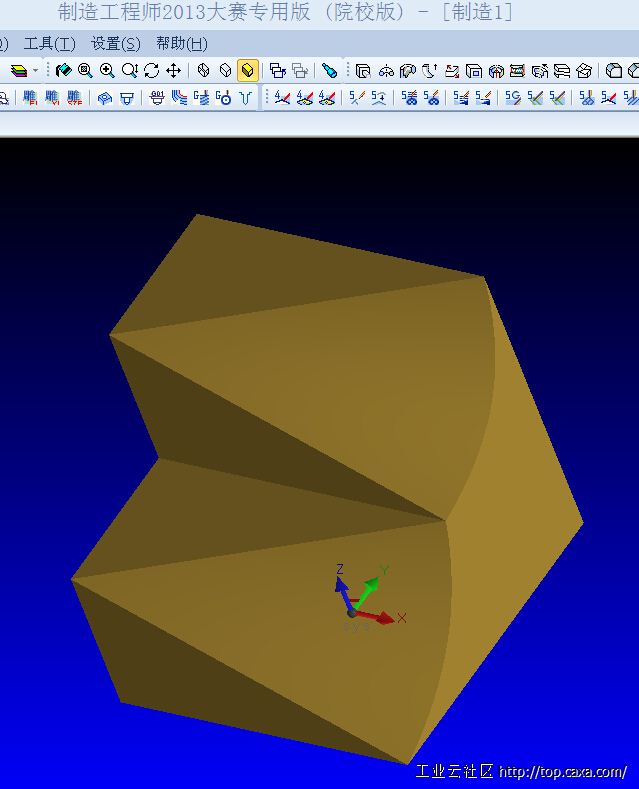Open the 工具(T) menu
Viewport: 639px width, 789px height.
[49, 44]
